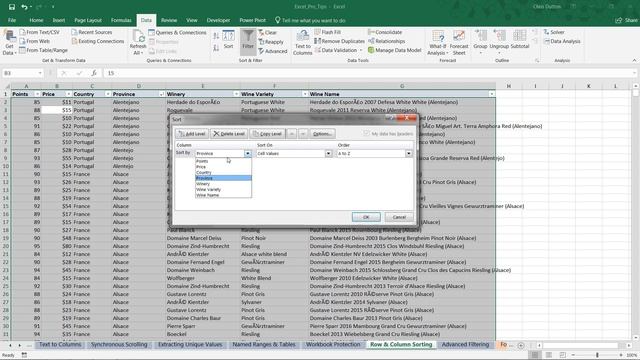Image resolution: width=640 pixels, height=360 pixels.
Task: Click the Group outline button
Action: [x=480, y=42]
